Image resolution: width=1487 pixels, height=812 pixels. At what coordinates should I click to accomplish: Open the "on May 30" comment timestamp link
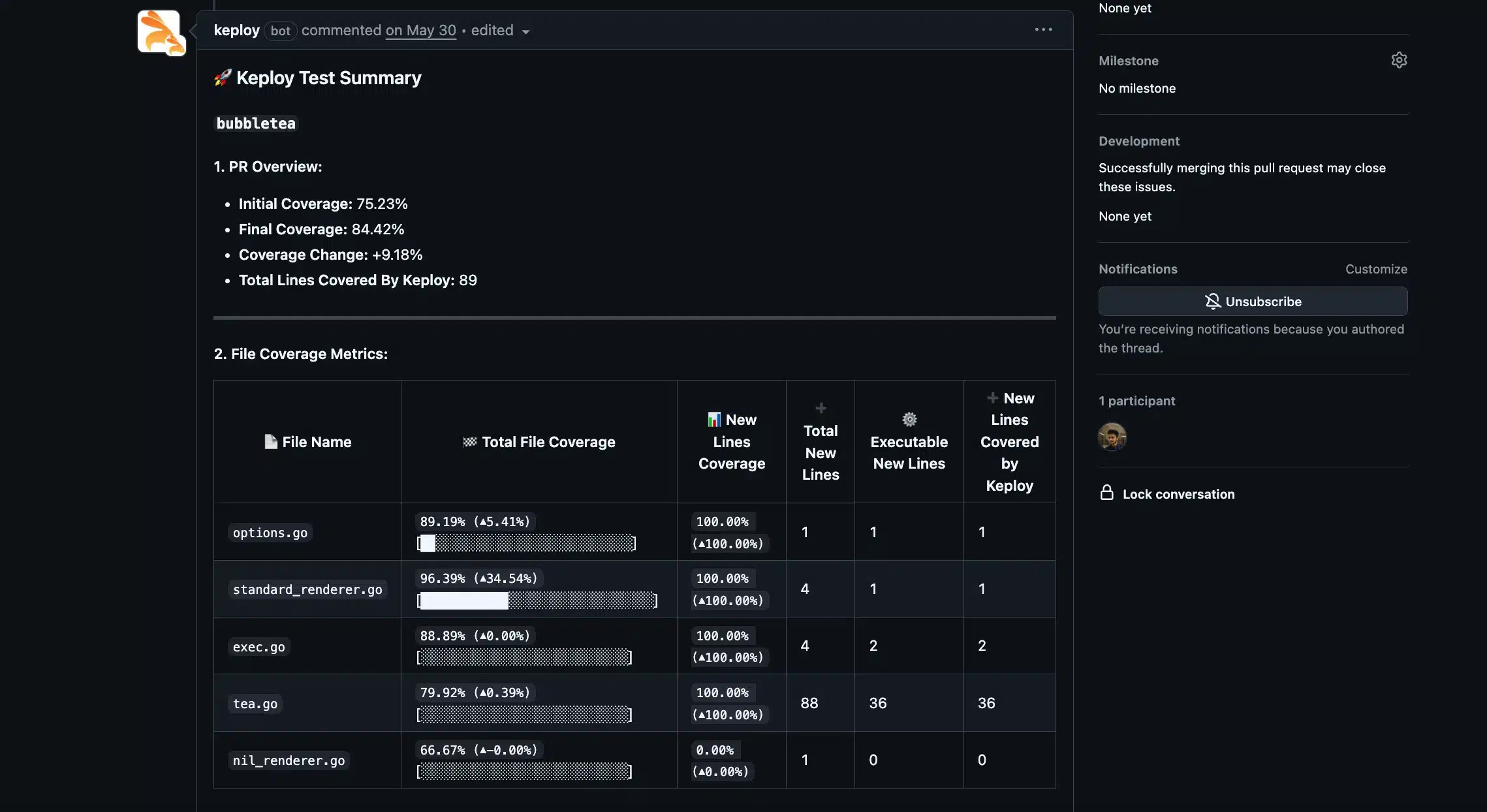[420, 30]
